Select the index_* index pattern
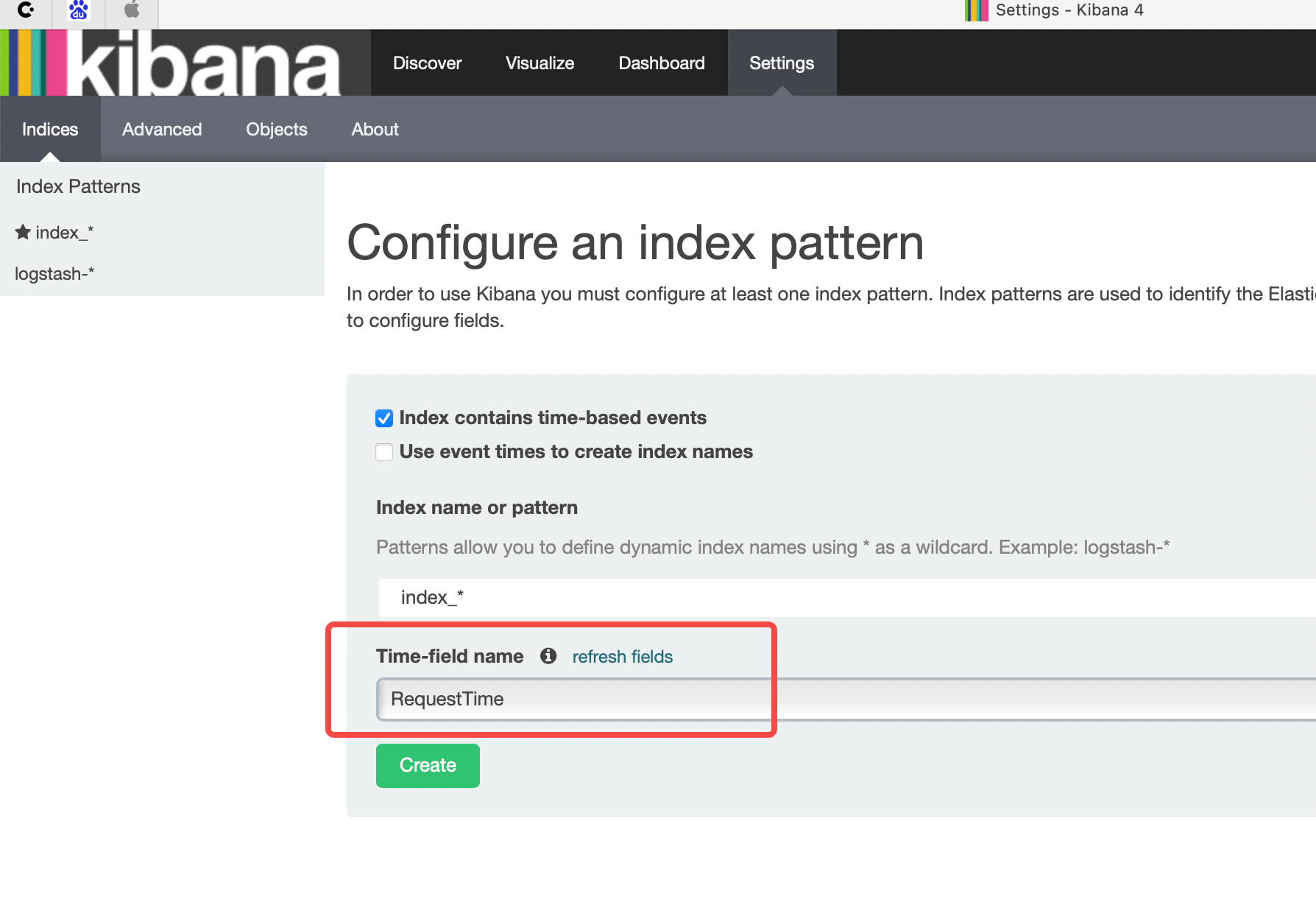 pos(65,233)
